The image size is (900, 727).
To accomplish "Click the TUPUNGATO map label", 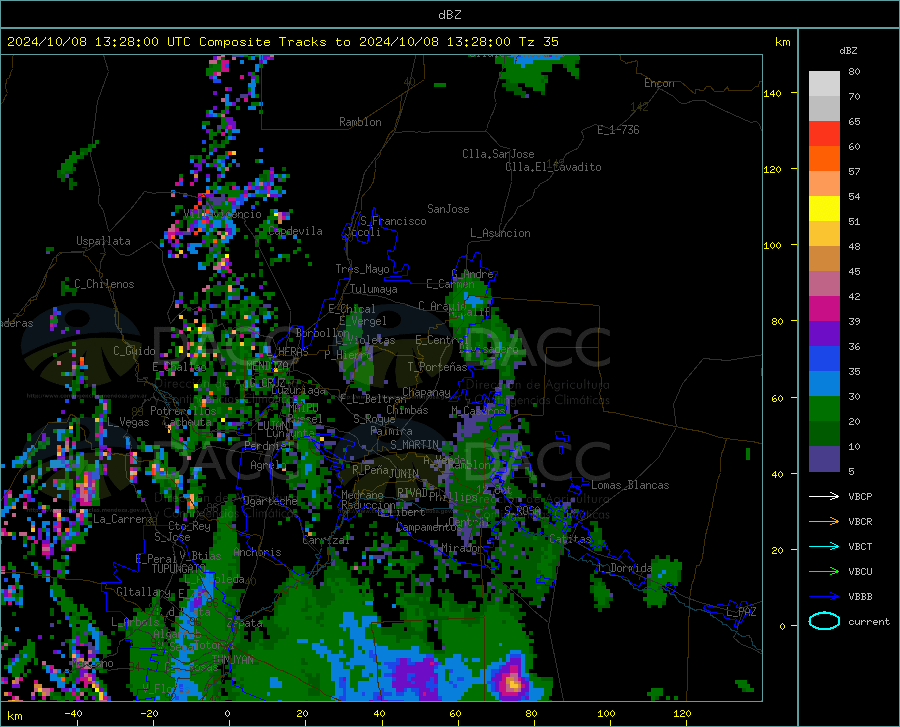I will (179, 569).
